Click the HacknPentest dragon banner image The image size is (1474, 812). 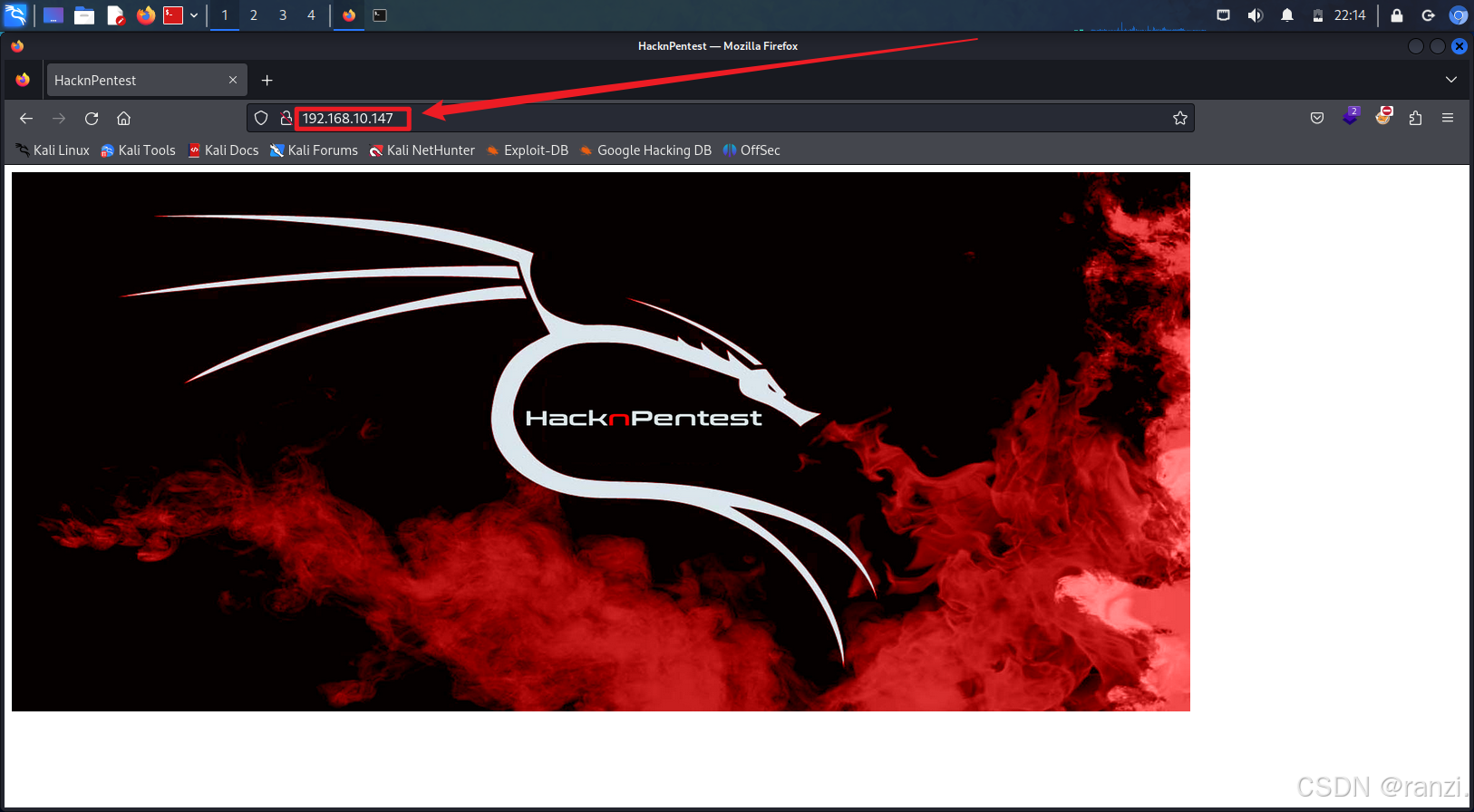click(601, 441)
